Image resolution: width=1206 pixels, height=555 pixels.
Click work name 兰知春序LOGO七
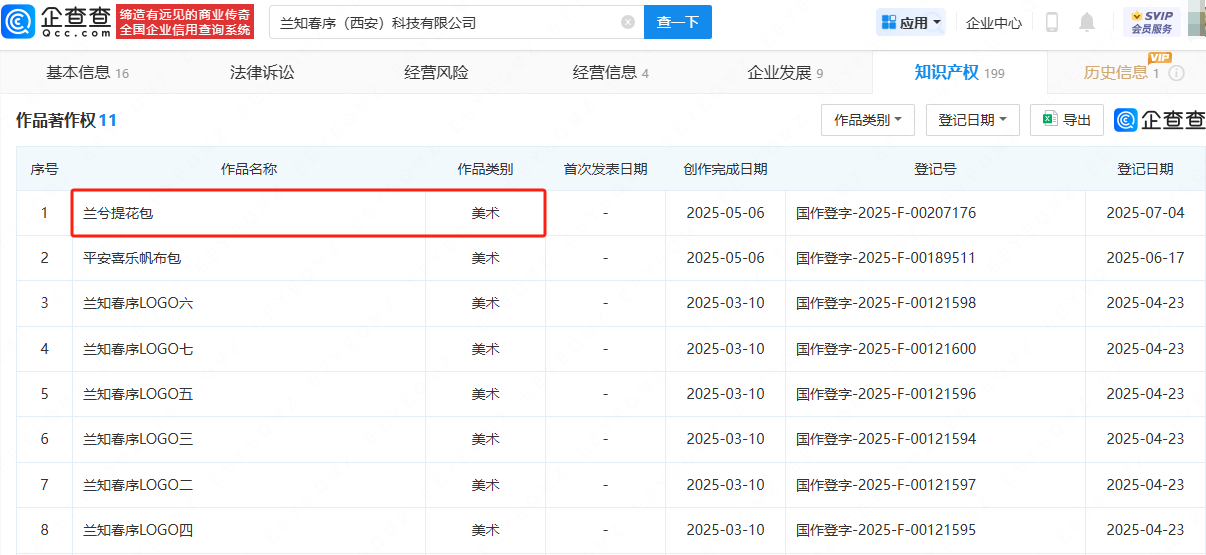click(x=138, y=349)
